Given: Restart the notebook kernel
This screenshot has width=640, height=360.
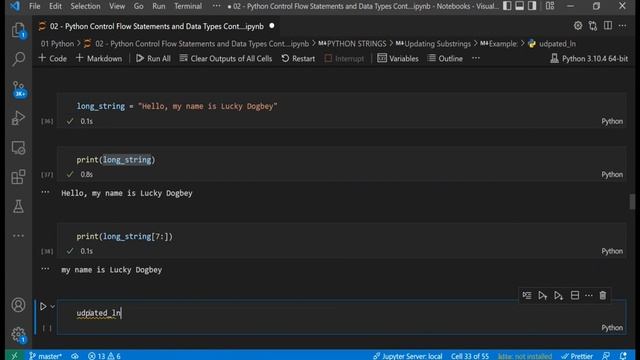Looking at the screenshot, I should [x=298, y=58].
